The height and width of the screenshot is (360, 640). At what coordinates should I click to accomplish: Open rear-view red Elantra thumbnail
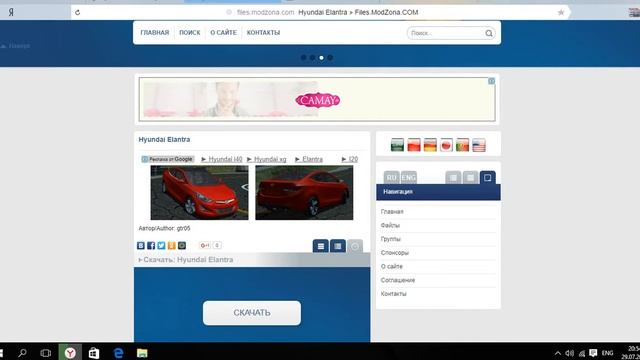[x=304, y=193]
